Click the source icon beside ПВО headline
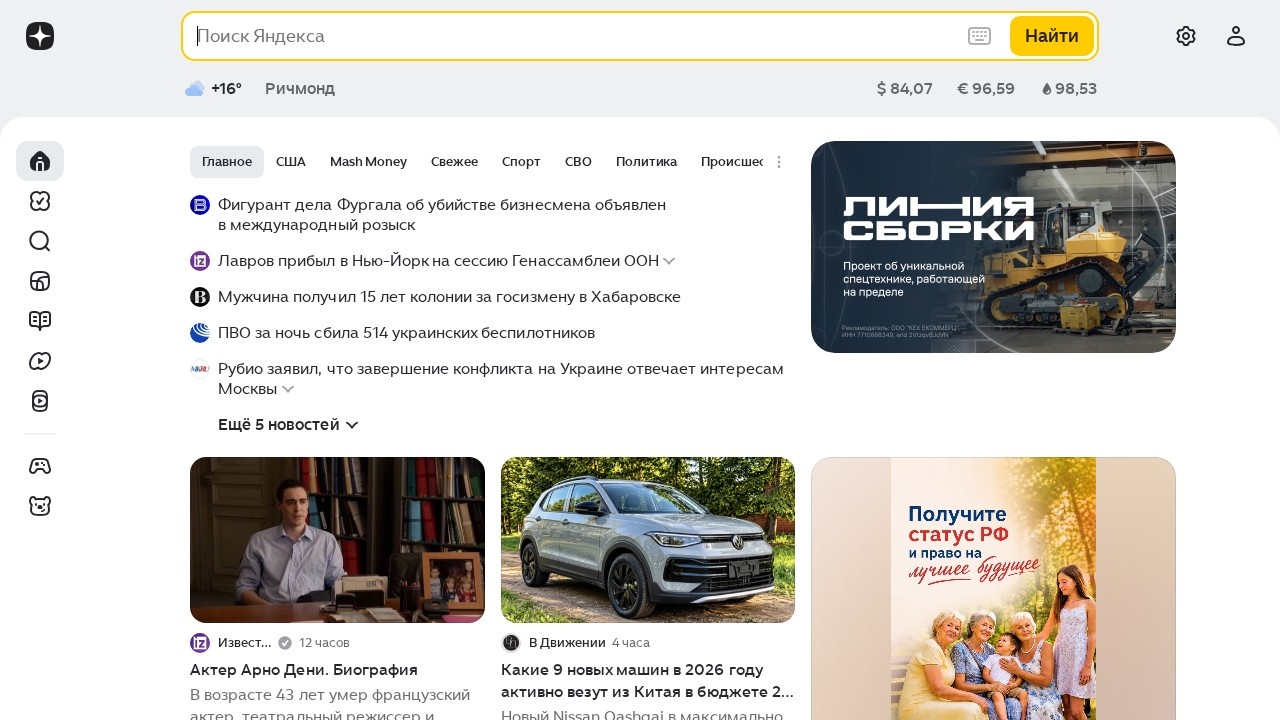This screenshot has height=720, width=1280. click(200, 333)
